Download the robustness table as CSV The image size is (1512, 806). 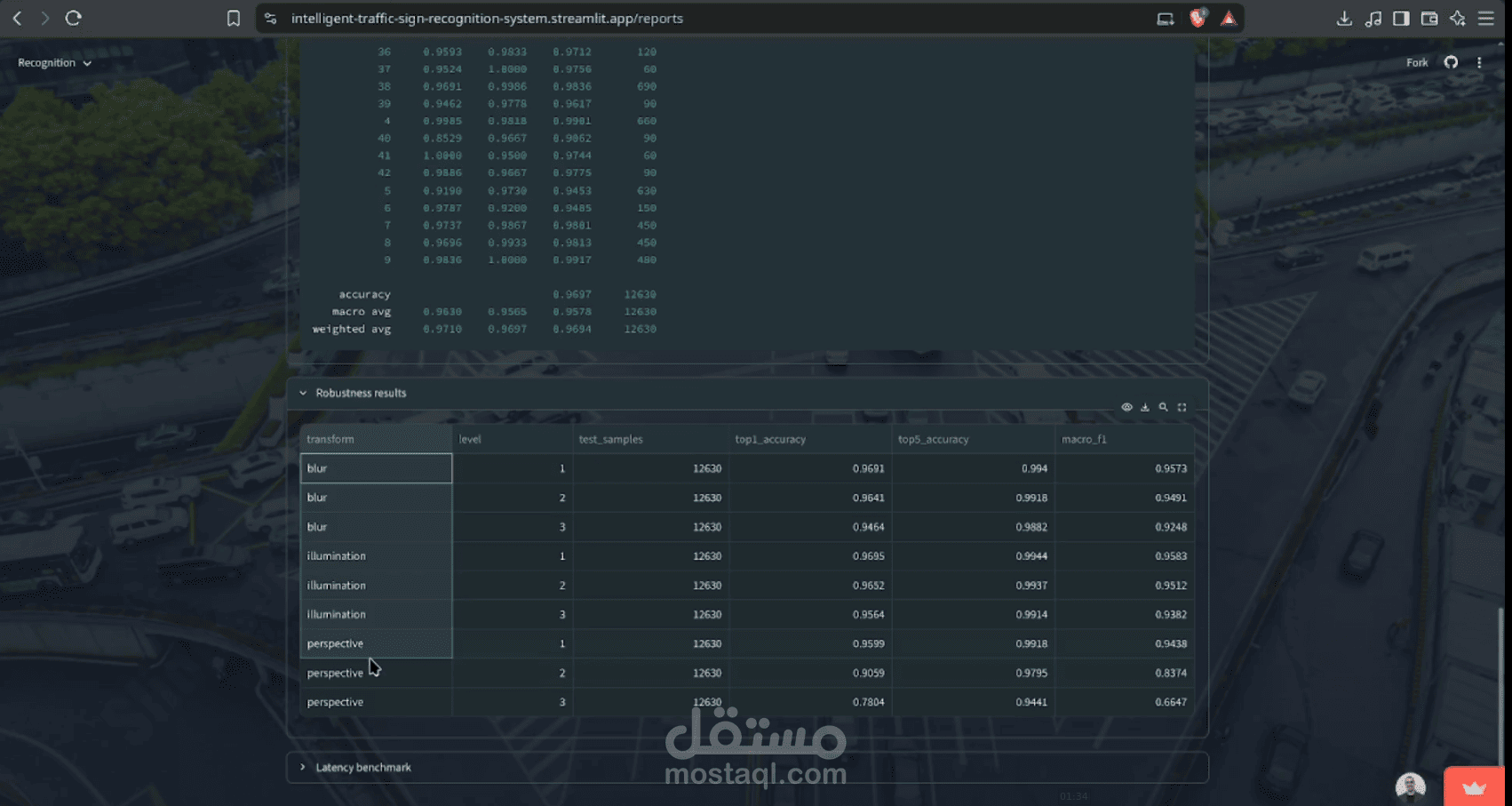(1145, 407)
